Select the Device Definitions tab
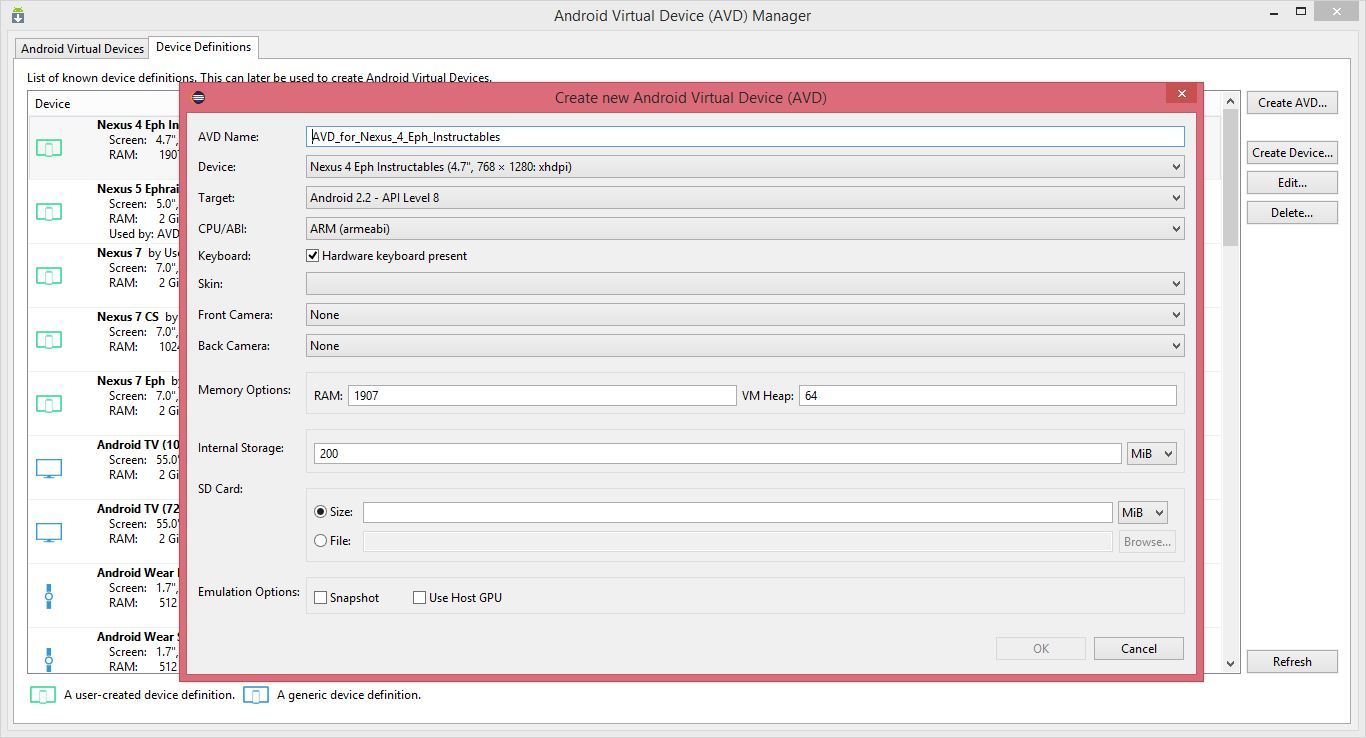 203,46
